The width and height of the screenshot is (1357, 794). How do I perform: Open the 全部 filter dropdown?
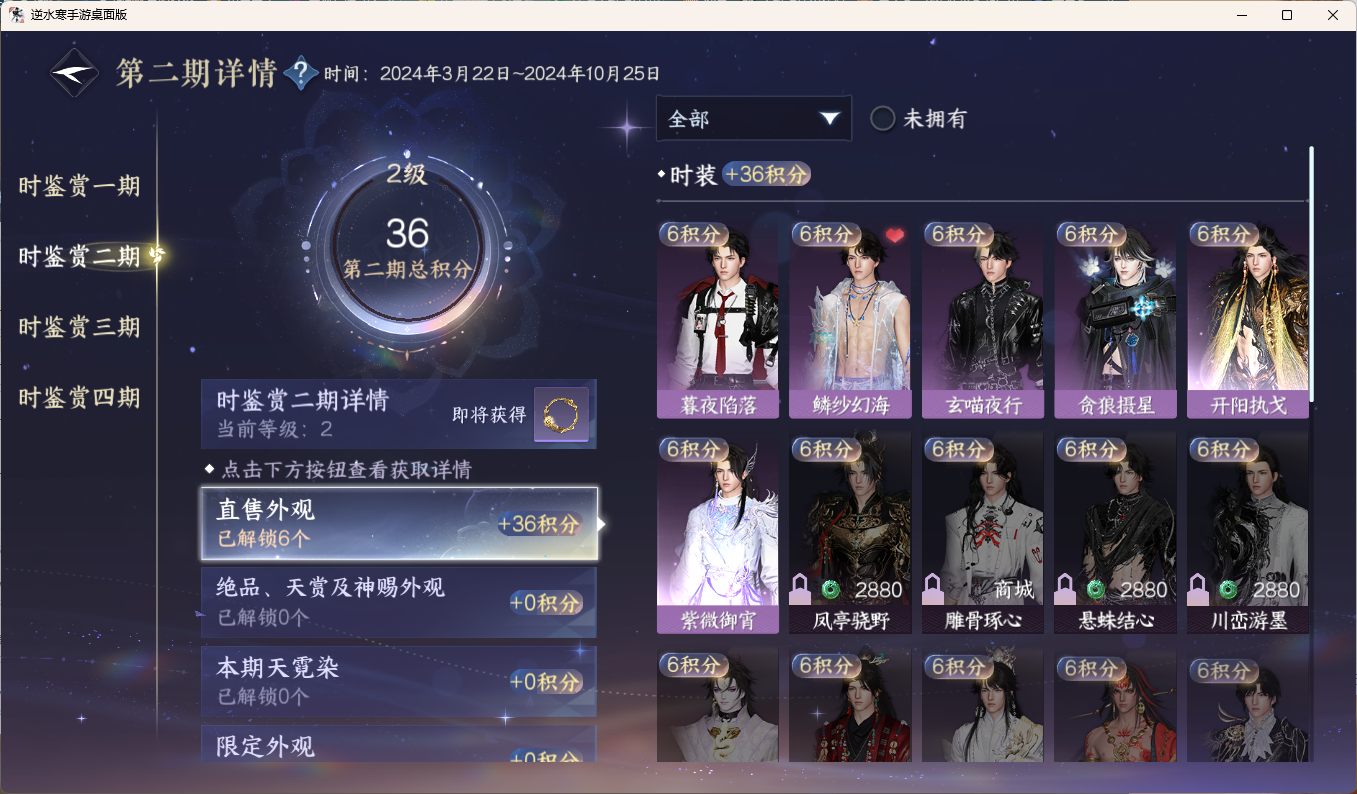[754, 119]
